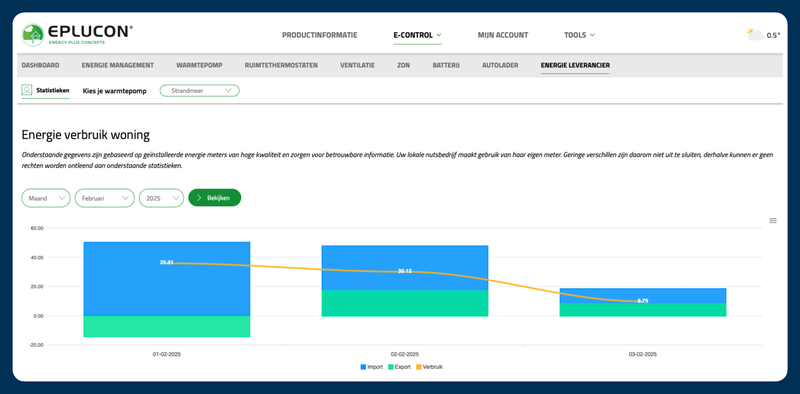Screen dimensions: 800x394
Task: Go to the ENERGIE MANAGEMENT tab
Action: (118, 65)
